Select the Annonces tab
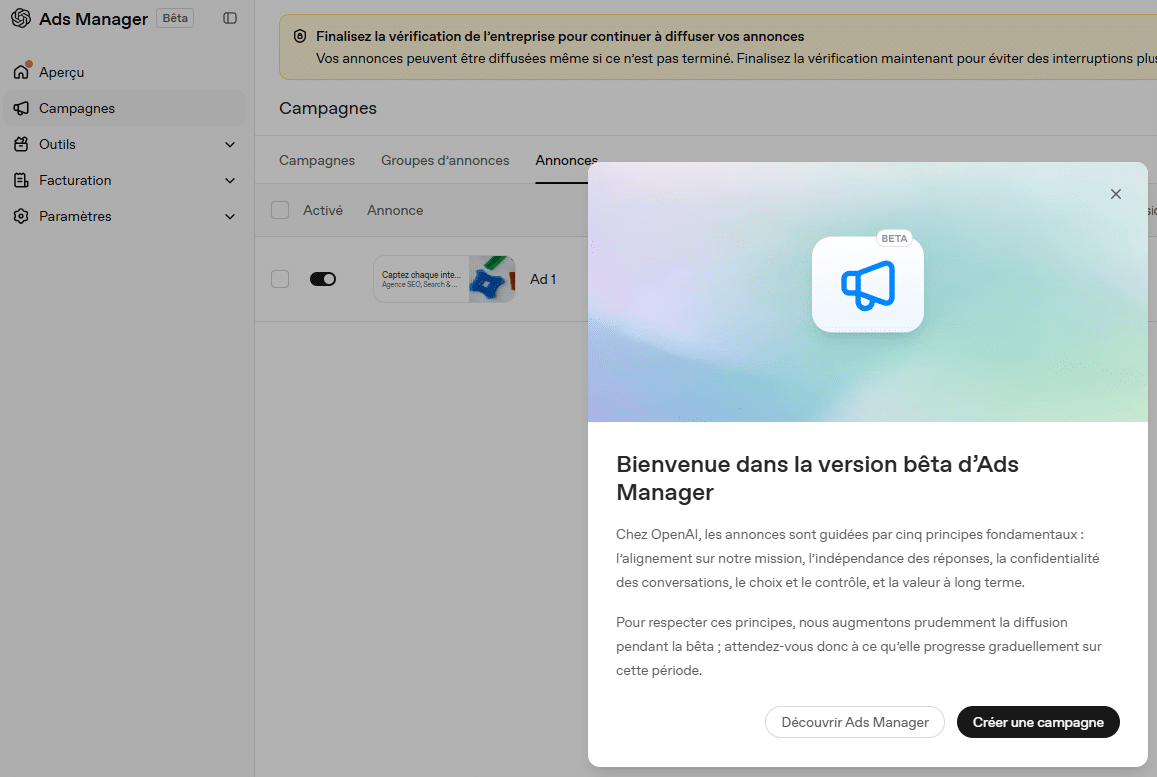The height and width of the screenshot is (777, 1157). 566,160
